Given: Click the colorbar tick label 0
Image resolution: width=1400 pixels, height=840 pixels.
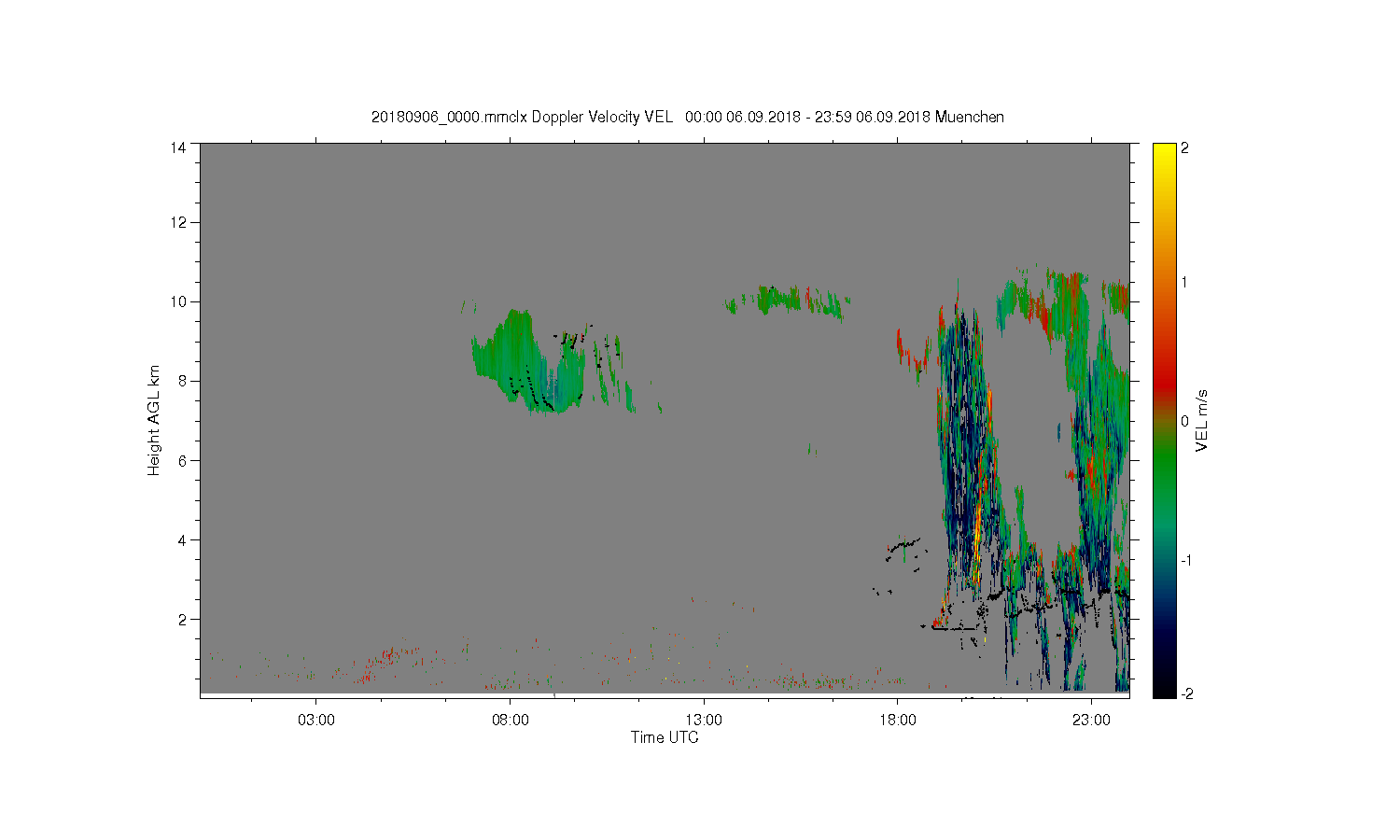Looking at the screenshot, I should (1185, 421).
